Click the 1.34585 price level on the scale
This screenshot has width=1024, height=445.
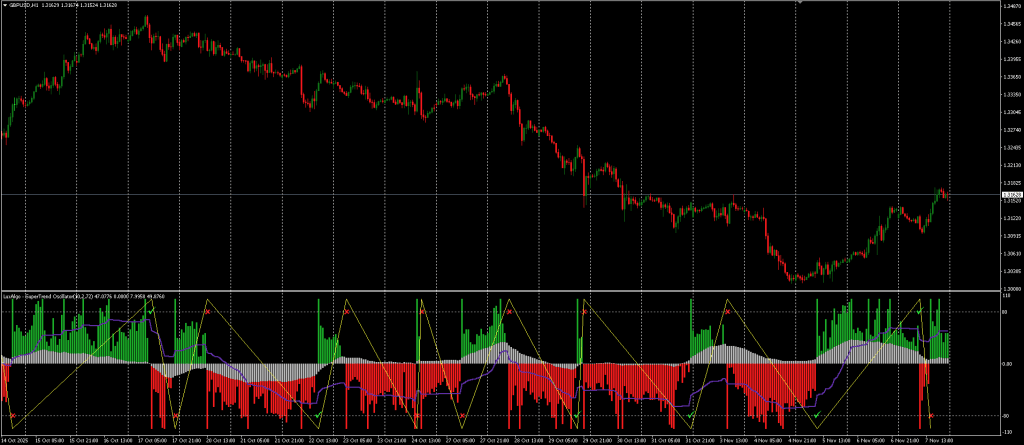click(x=1010, y=24)
